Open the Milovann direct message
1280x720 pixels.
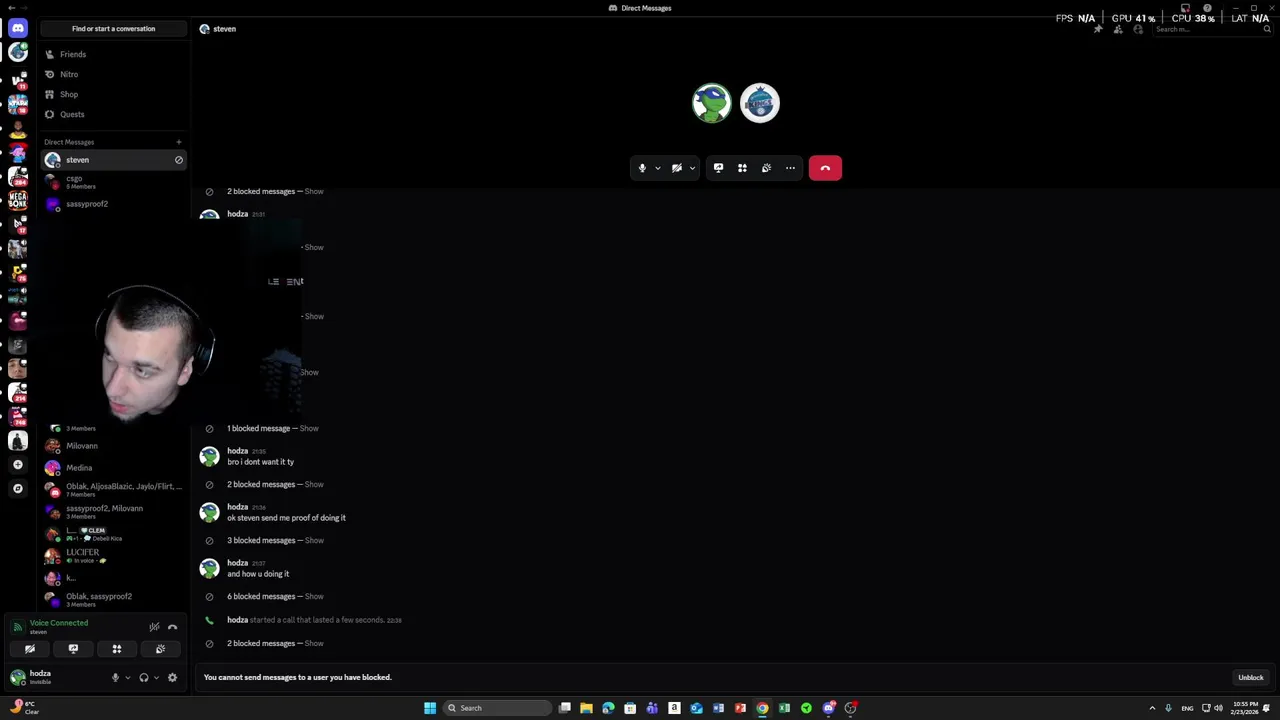(x=113, y=446)
